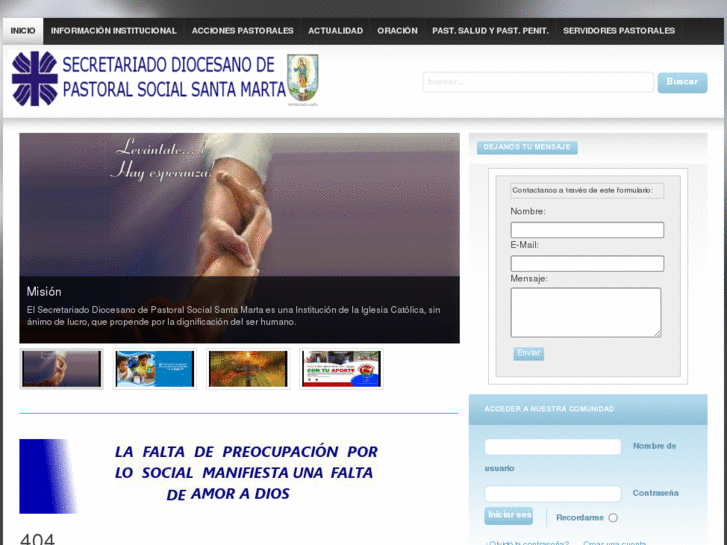Toggle the Recordarme option
727x545 pixels.
613,518
